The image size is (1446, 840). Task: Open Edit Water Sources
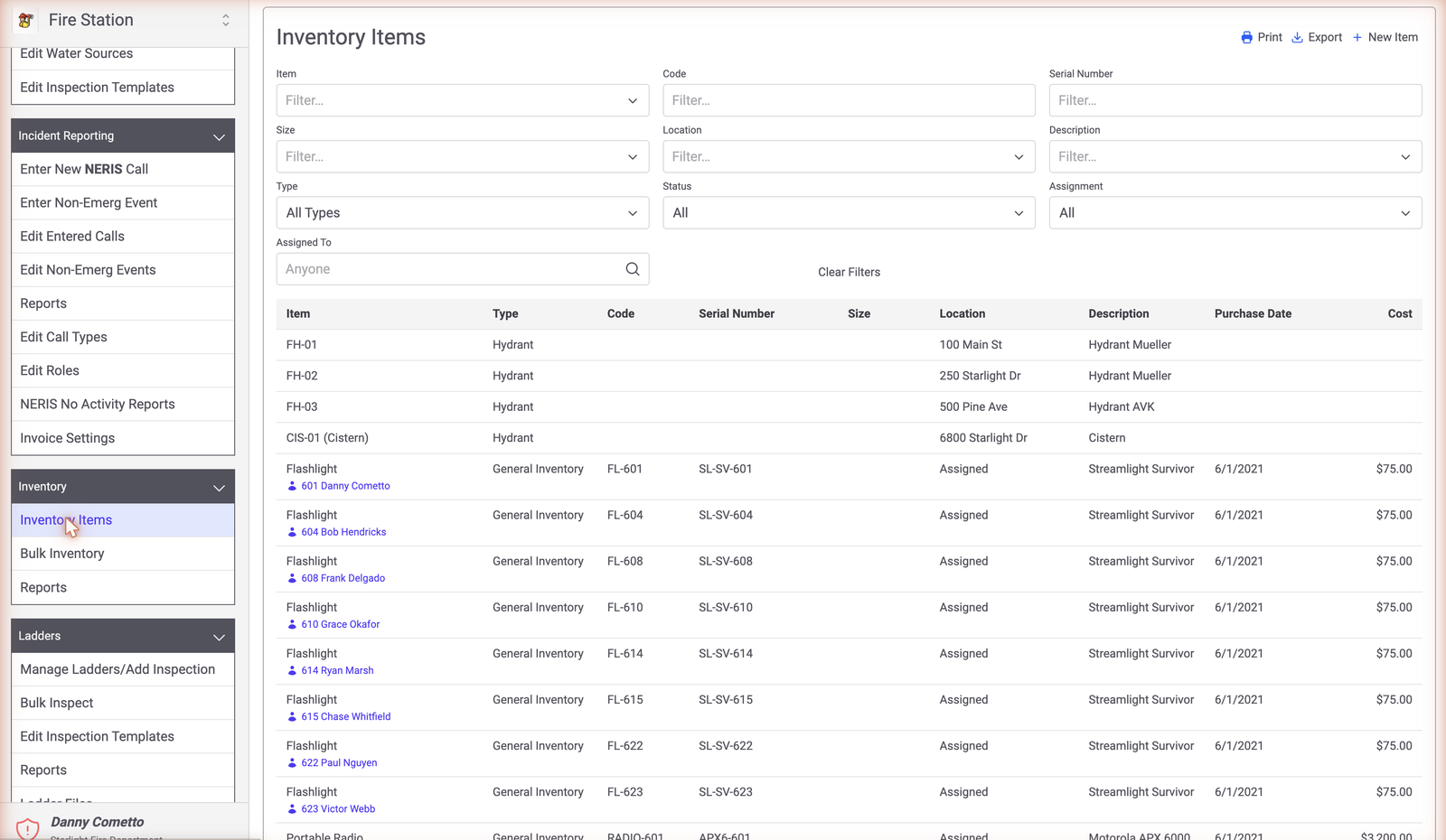click(123, 54)
